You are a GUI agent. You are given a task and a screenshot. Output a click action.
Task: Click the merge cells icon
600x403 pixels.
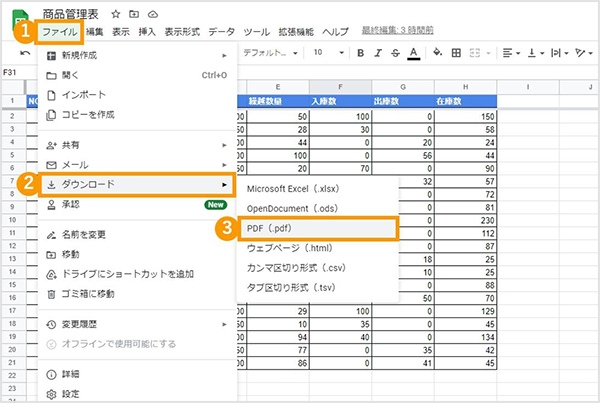[474, 53]
